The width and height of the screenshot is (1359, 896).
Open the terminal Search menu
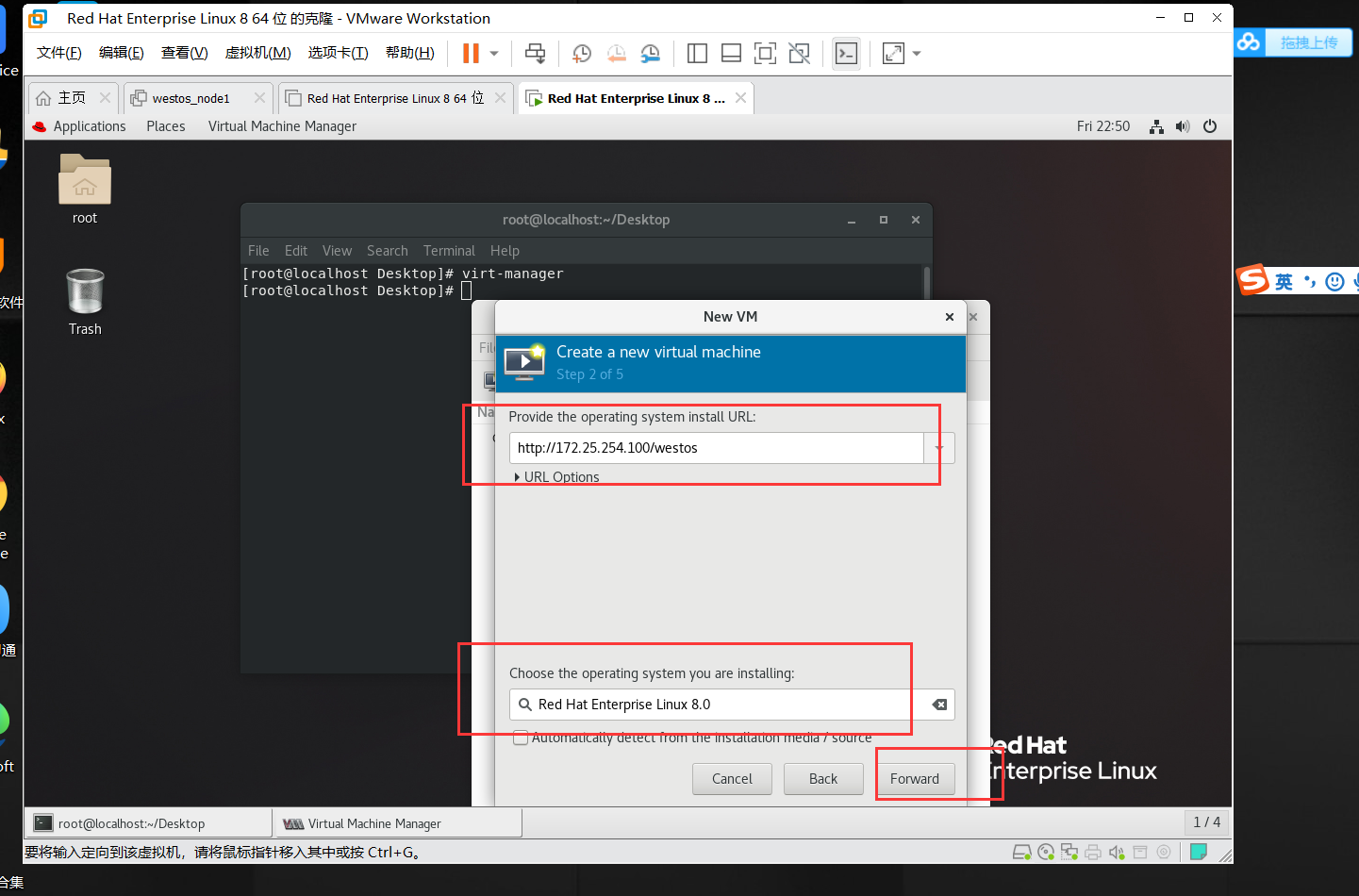(388, 251)
